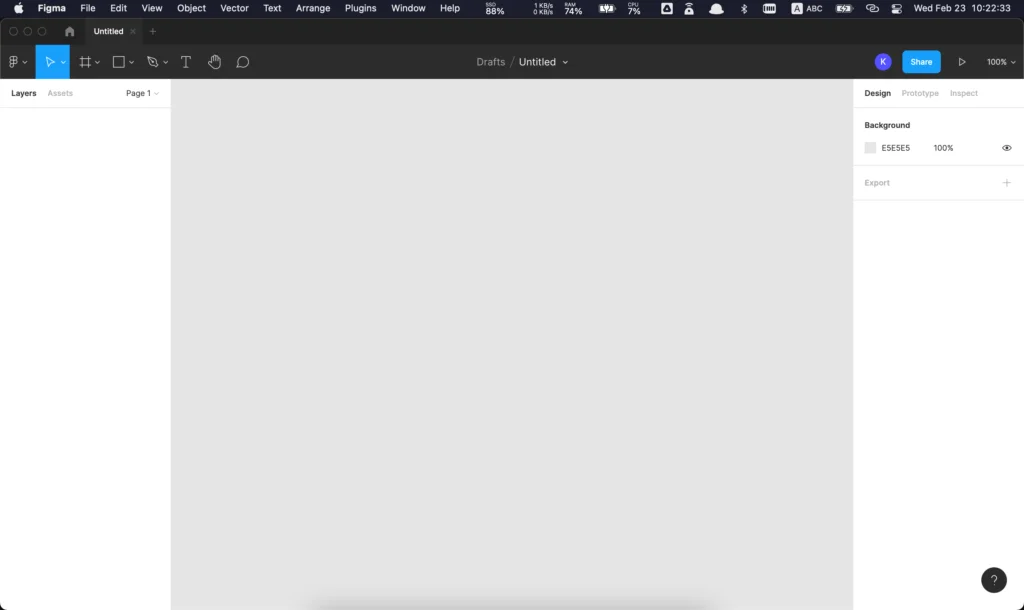1024x610 pixels.
Task: Open the E5E5E5 background color swatch
Action: (870, 147)
